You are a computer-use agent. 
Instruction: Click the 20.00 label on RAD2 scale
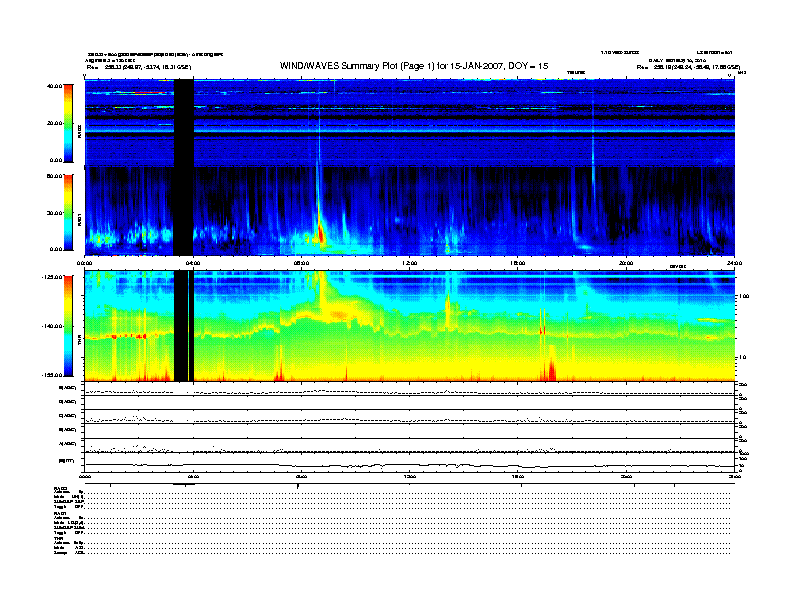[x=55, y=123]
